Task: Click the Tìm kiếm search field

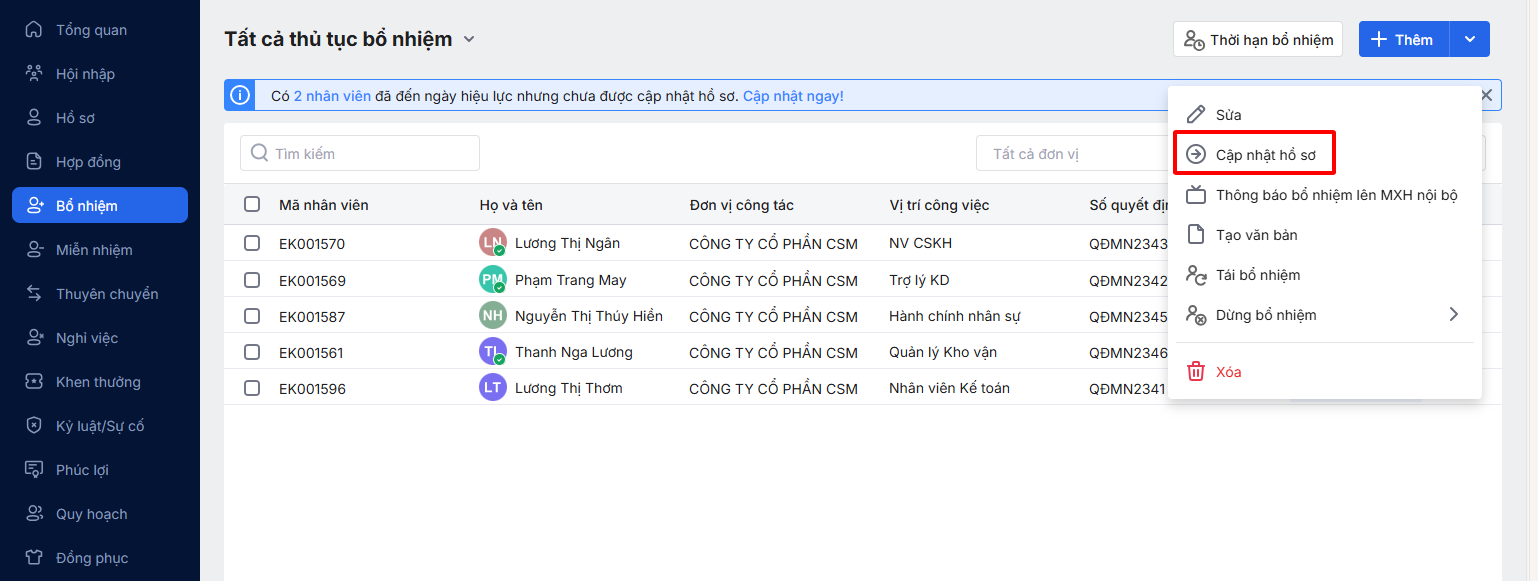Action: 360,153
